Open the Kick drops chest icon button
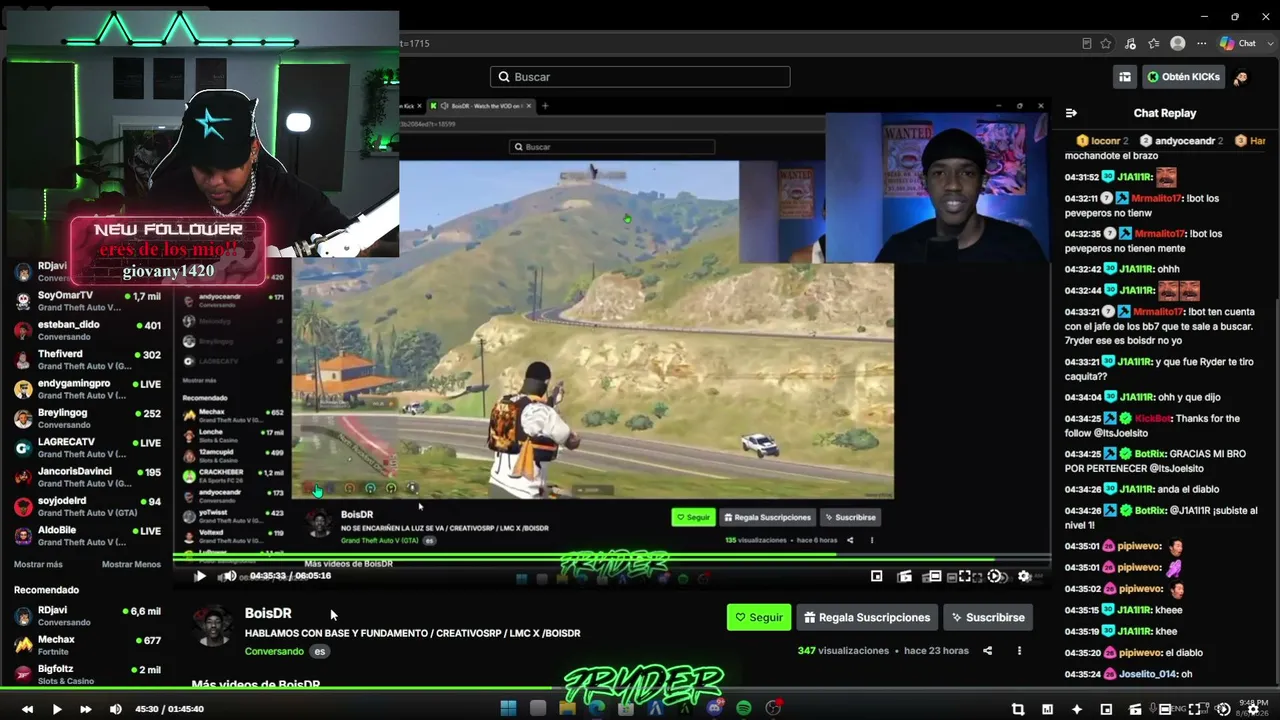 [x=1125, y=77]
